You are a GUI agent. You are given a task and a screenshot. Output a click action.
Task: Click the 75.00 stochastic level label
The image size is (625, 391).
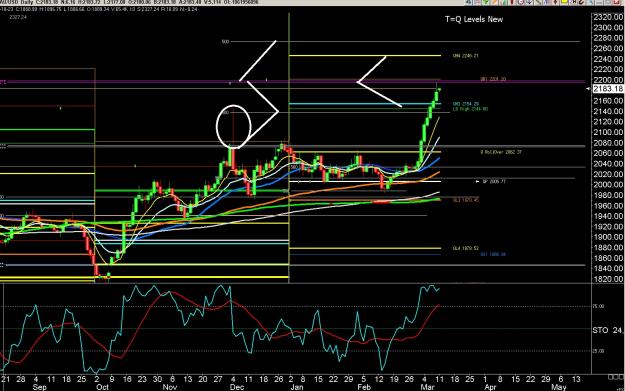(x=599, y=306)
